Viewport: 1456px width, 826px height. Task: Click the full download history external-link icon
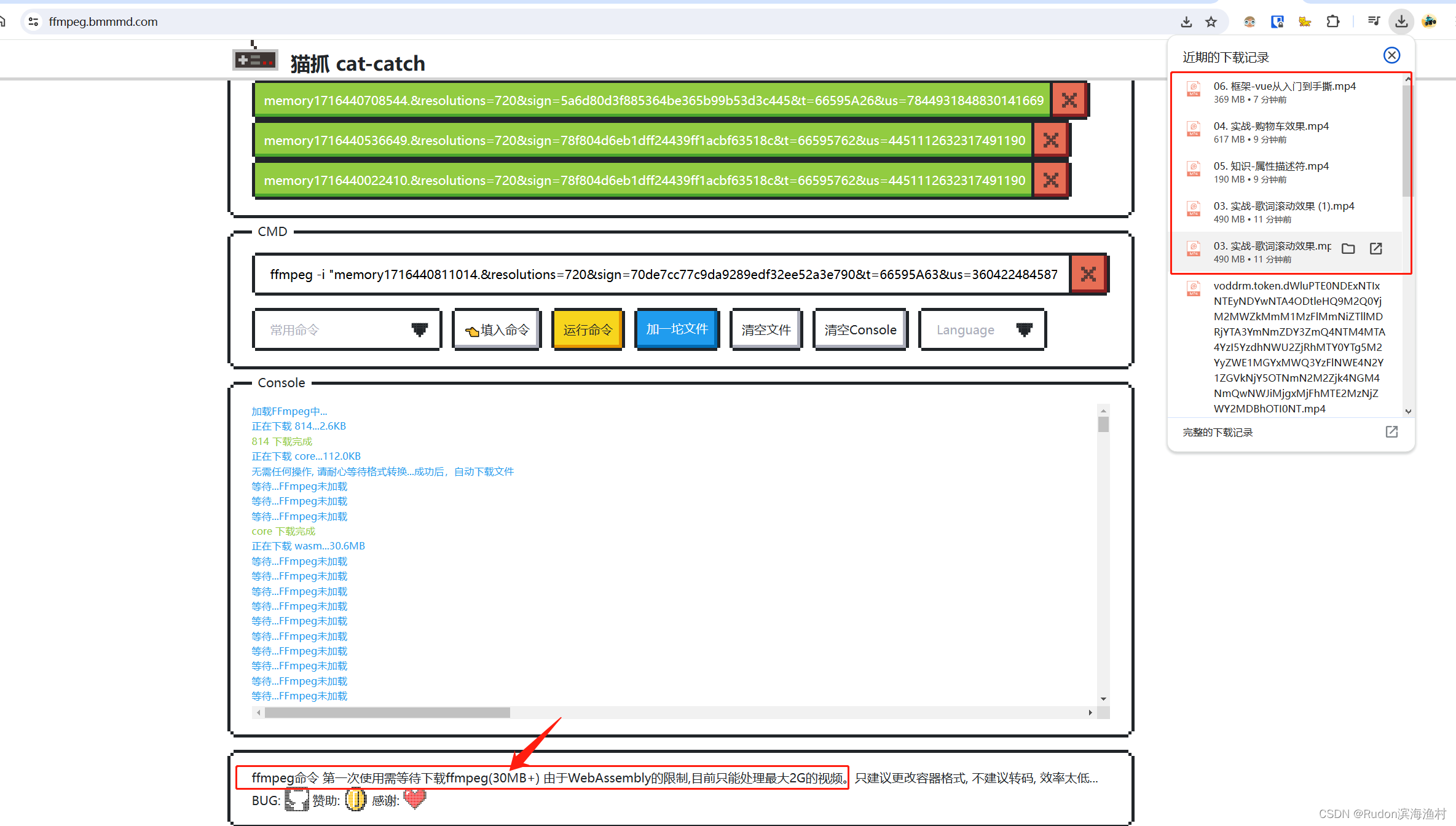pyautogui.click(x=1391, y=432)
